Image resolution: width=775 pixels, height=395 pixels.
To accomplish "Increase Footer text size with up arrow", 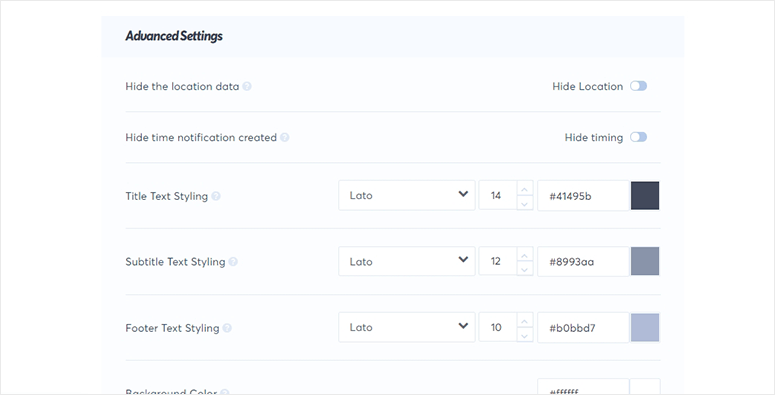I will click(524, 321).
